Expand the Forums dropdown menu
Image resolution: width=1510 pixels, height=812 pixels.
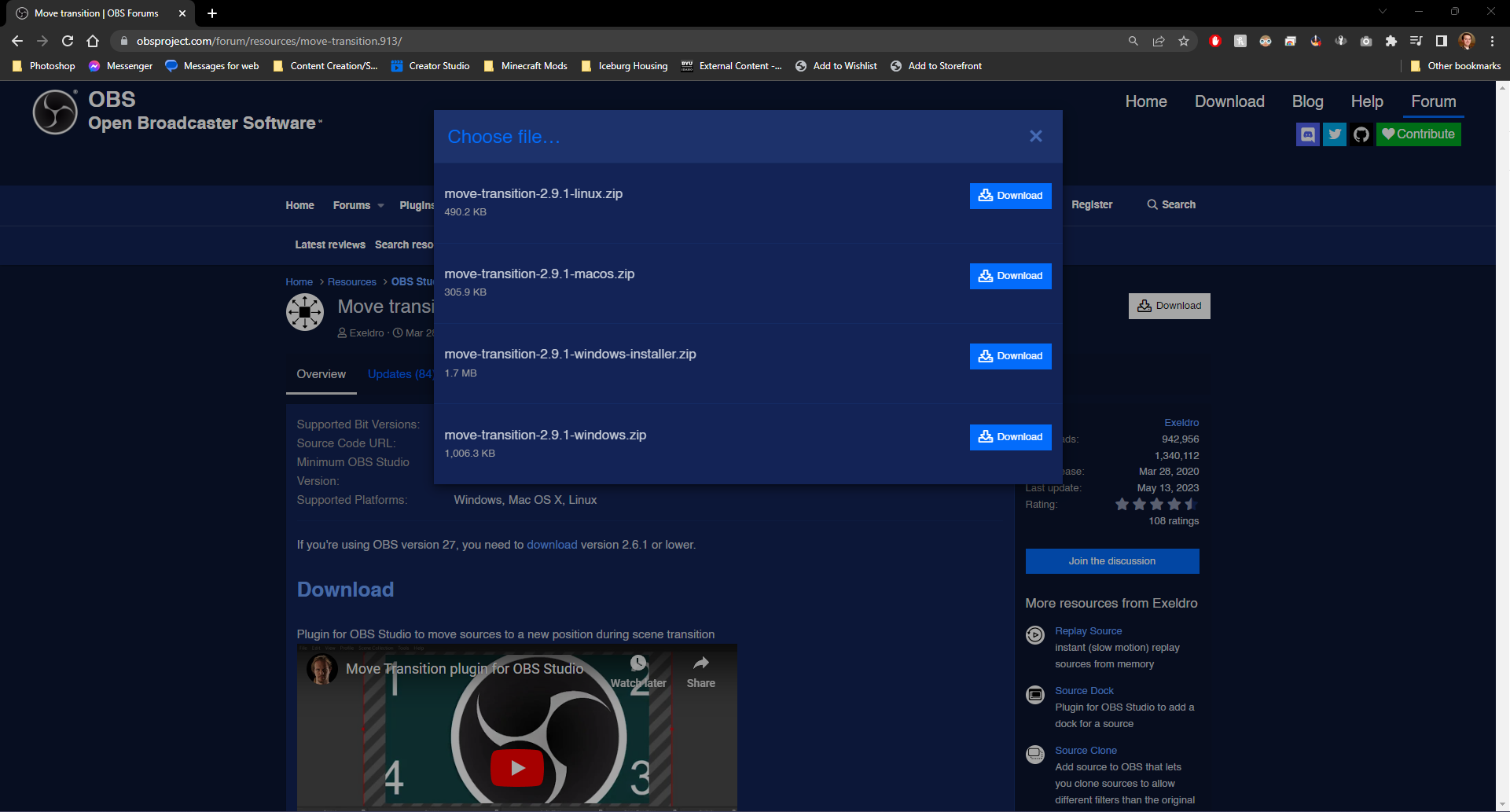pos(358,205)
